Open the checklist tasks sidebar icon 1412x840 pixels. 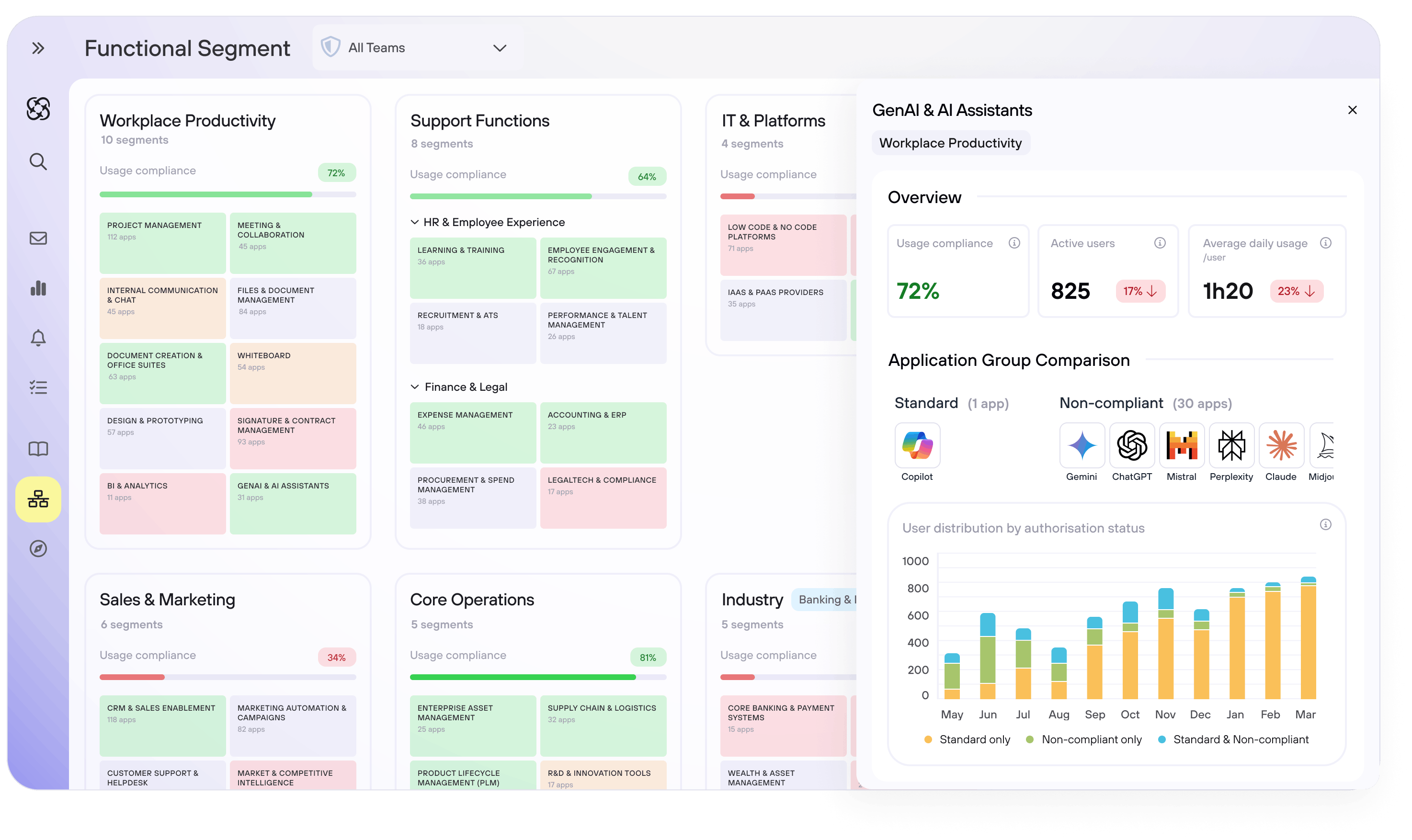[38, 388]
